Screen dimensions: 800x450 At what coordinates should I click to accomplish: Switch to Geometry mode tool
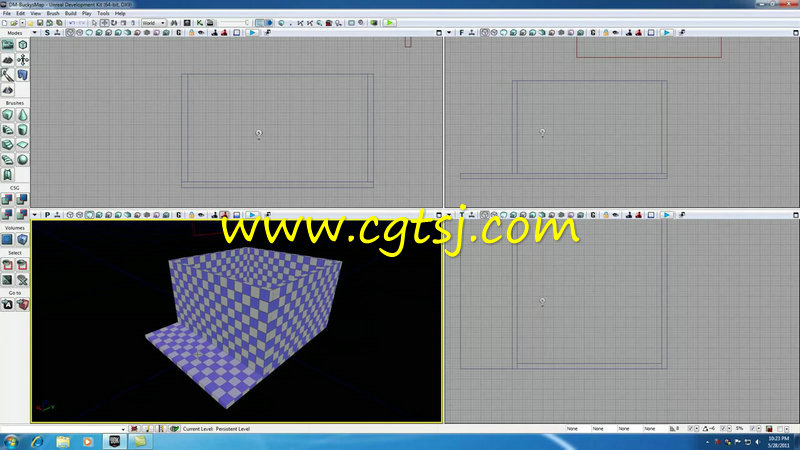pyautogui.click(x=22, y=45)
